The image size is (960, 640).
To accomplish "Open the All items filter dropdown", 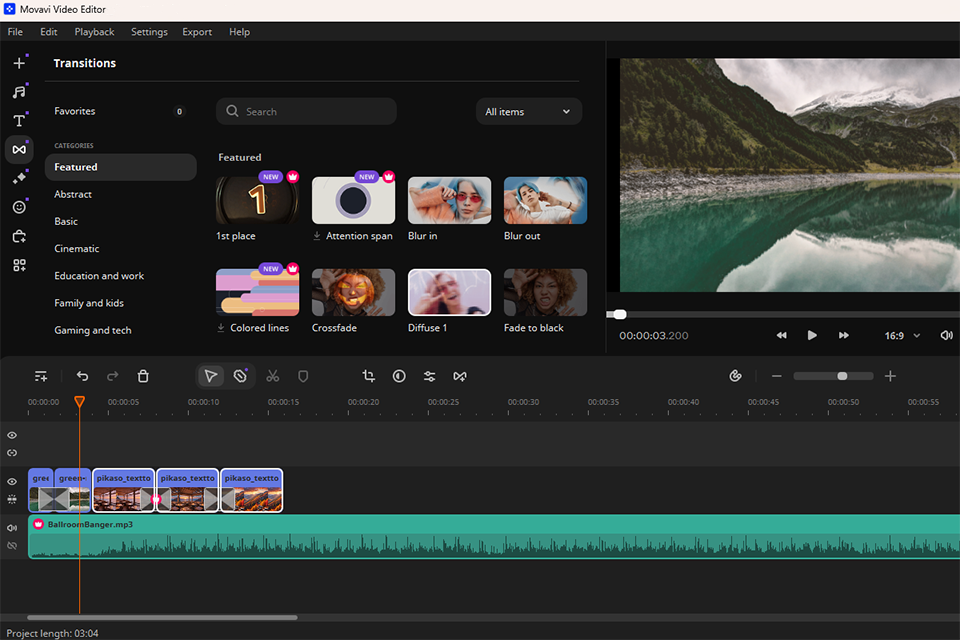I will (528, 111).
